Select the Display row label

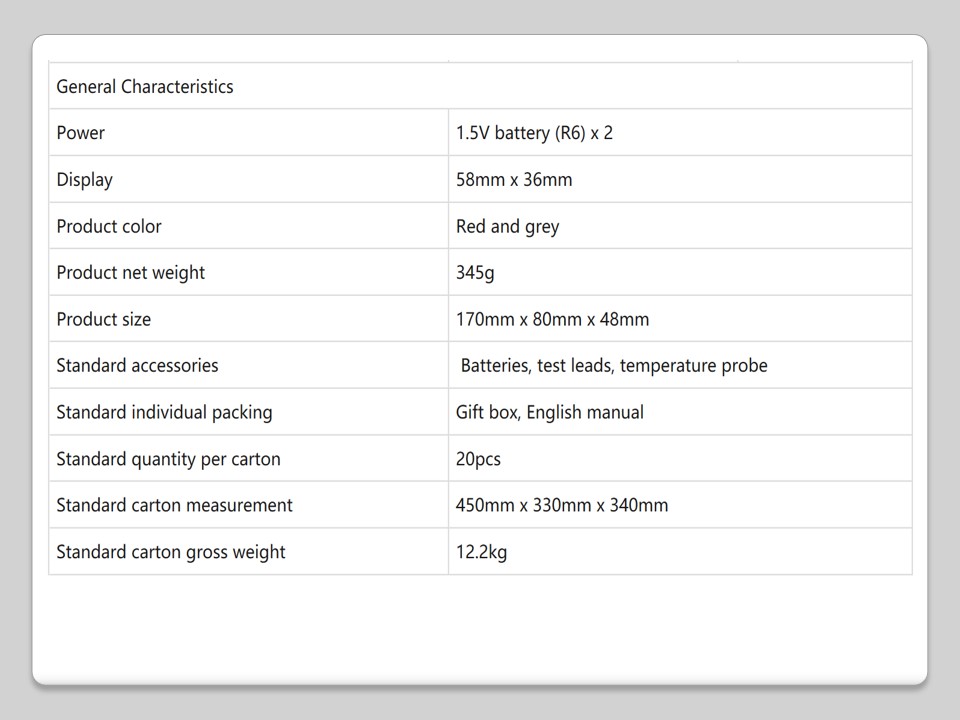(85, 180)
